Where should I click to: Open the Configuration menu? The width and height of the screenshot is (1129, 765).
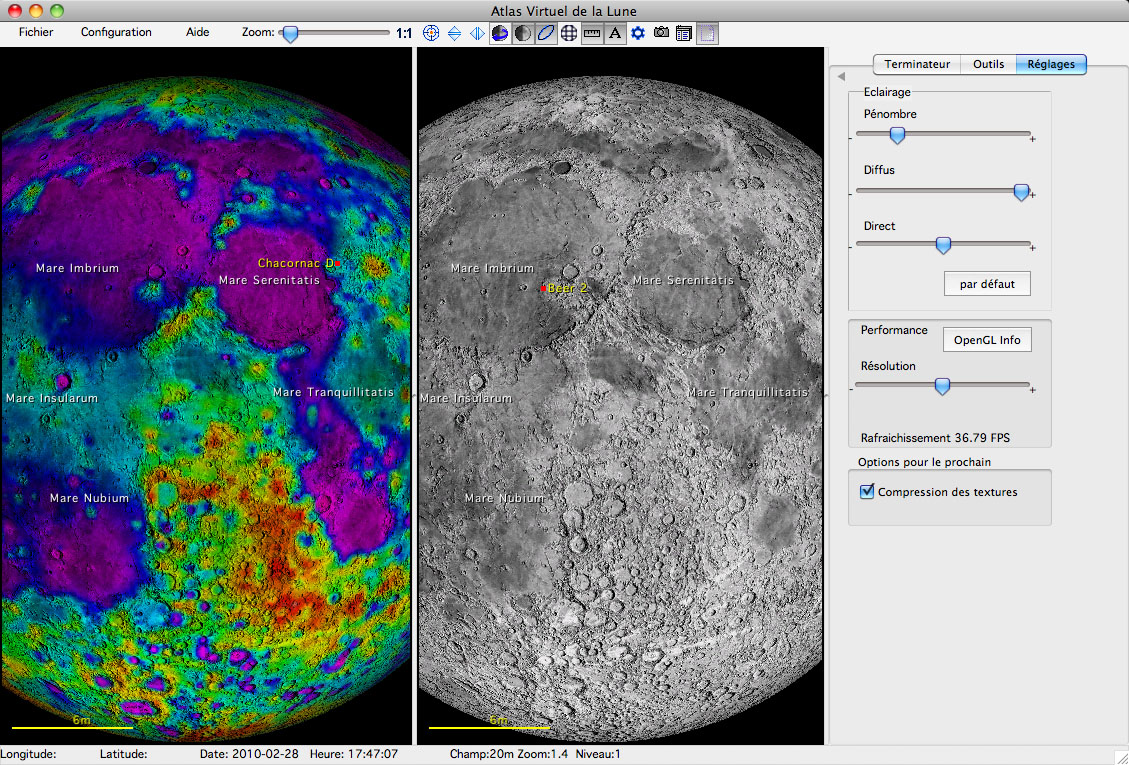pos(116,32)
